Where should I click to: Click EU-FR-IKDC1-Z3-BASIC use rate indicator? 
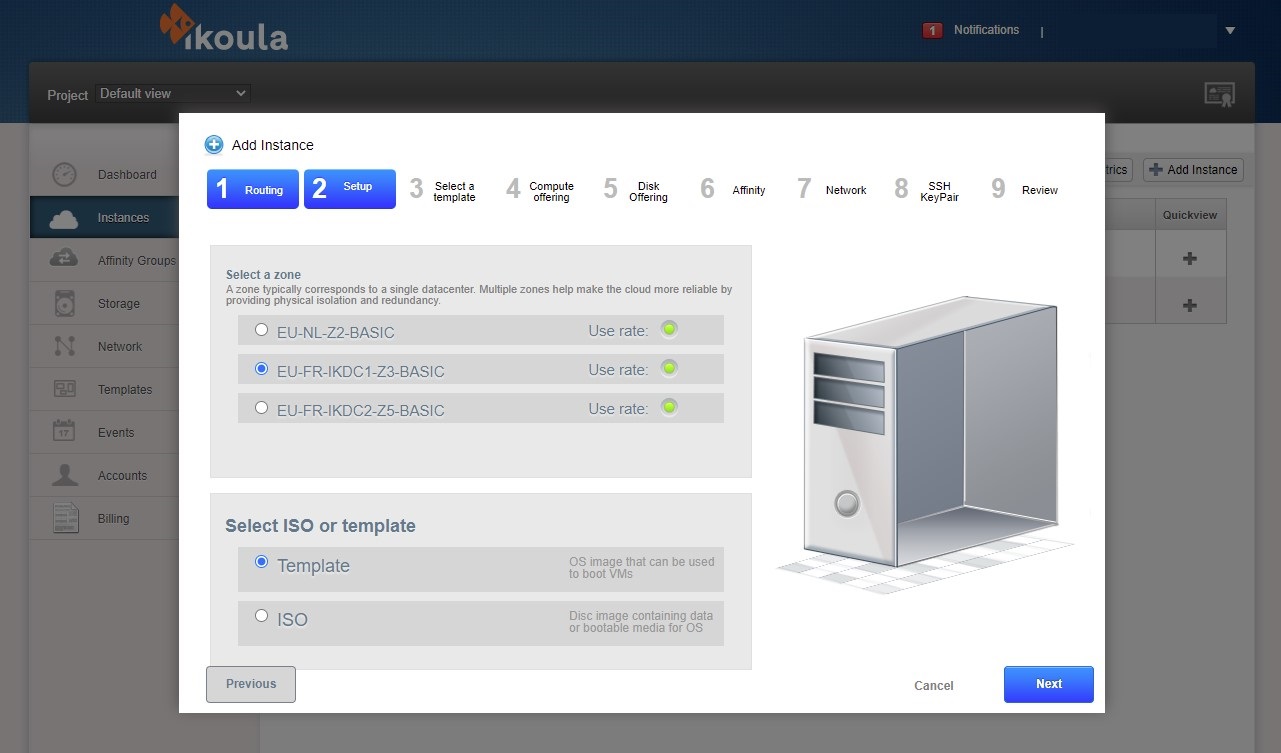[x=669, y=369]
